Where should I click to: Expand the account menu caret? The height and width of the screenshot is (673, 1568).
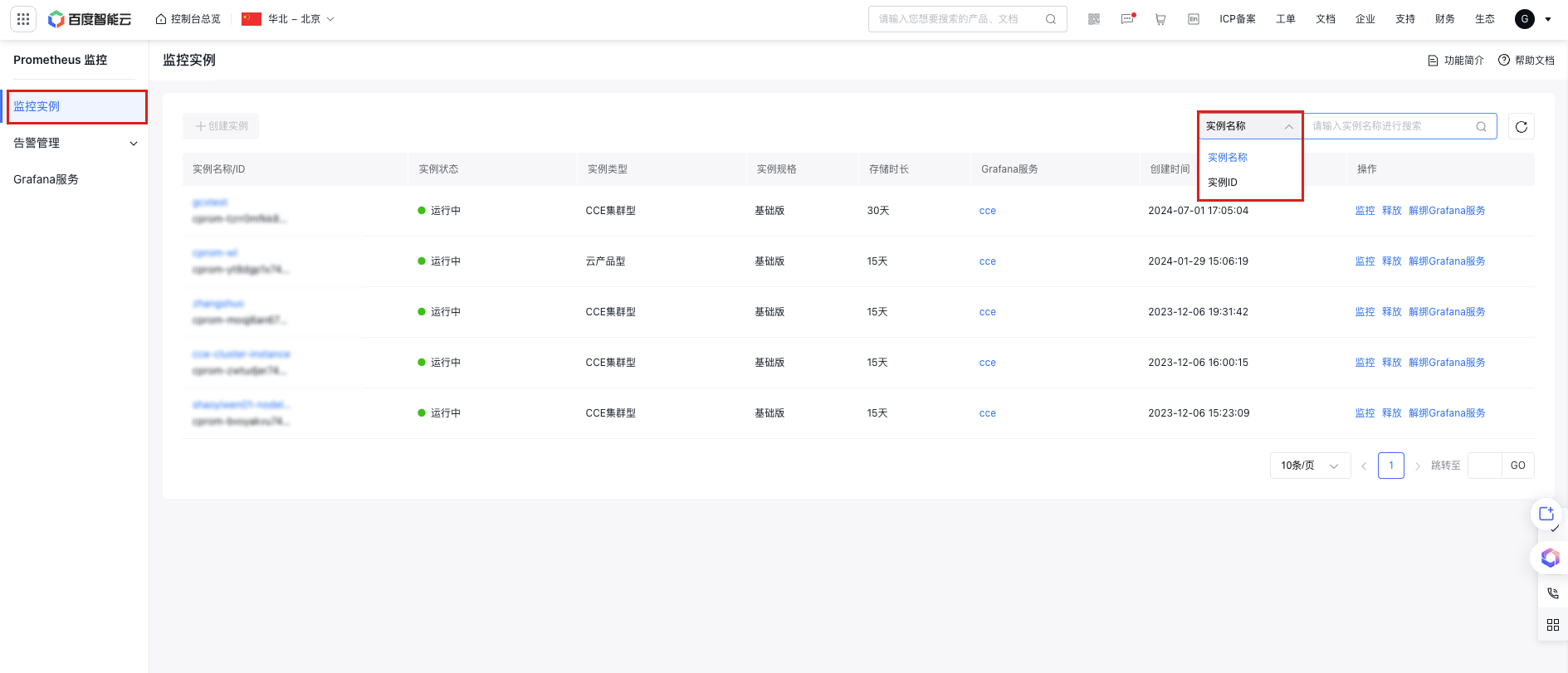[x=1548, y=19]
